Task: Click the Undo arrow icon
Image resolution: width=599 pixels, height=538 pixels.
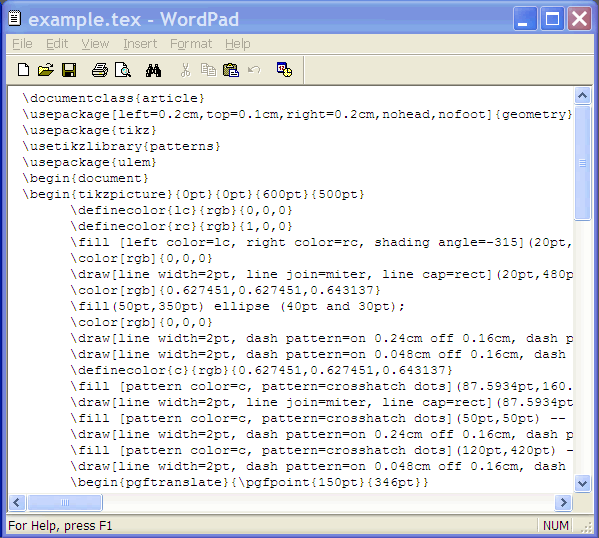Action: 254,70
